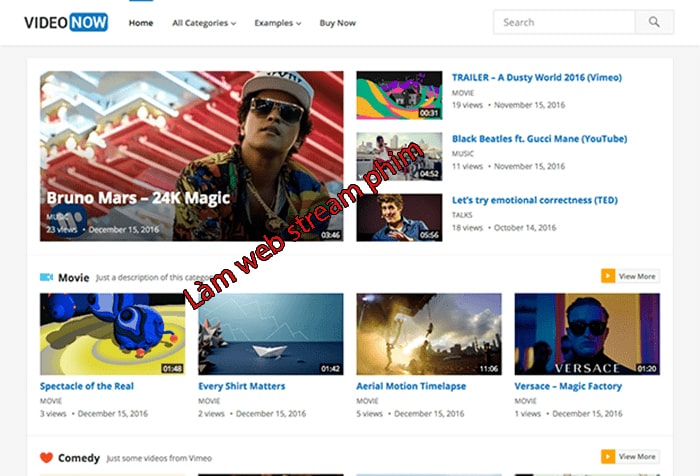The image size is (700, 476).
Task: Click the MOVIE category under the Dusty World trailer
Action: 463,93
